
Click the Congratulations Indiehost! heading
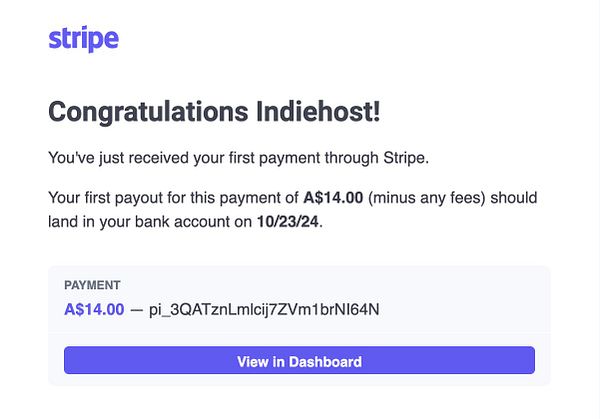[214, 111]
